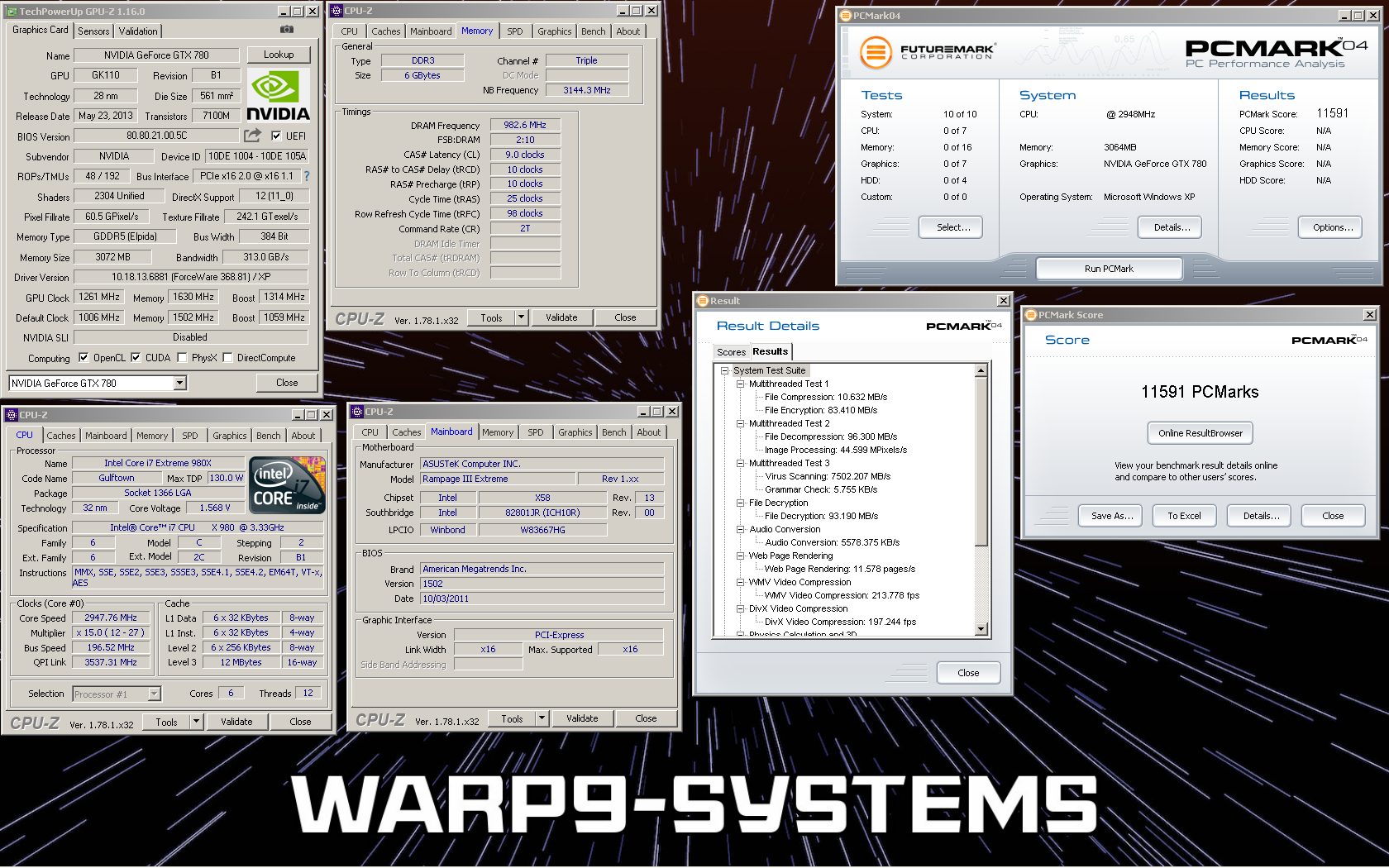Click the NVIDIA logo in GPU-Z

point(278,95)
